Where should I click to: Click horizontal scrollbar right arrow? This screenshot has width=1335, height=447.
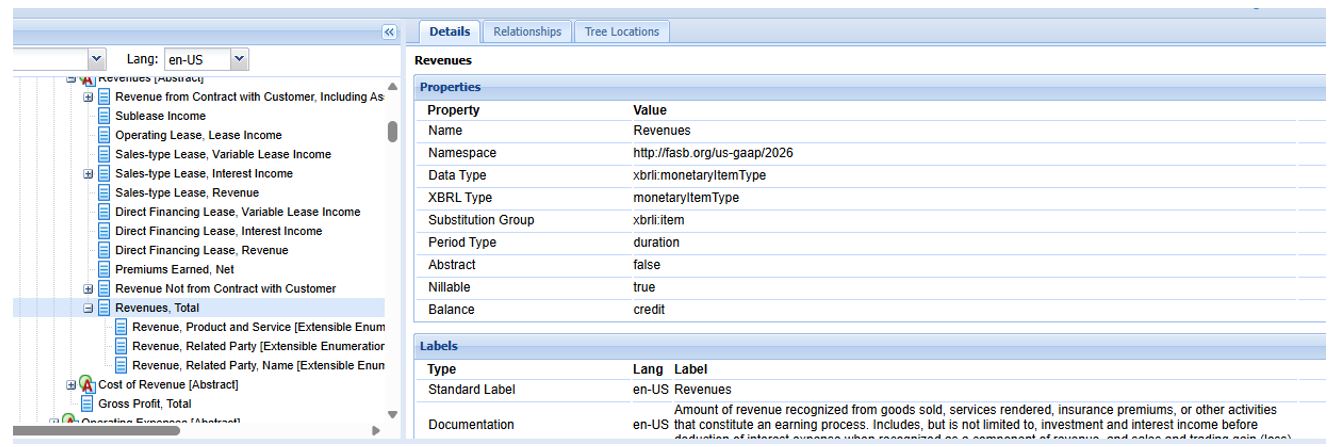pyautogui.click(x=376, y=430)
